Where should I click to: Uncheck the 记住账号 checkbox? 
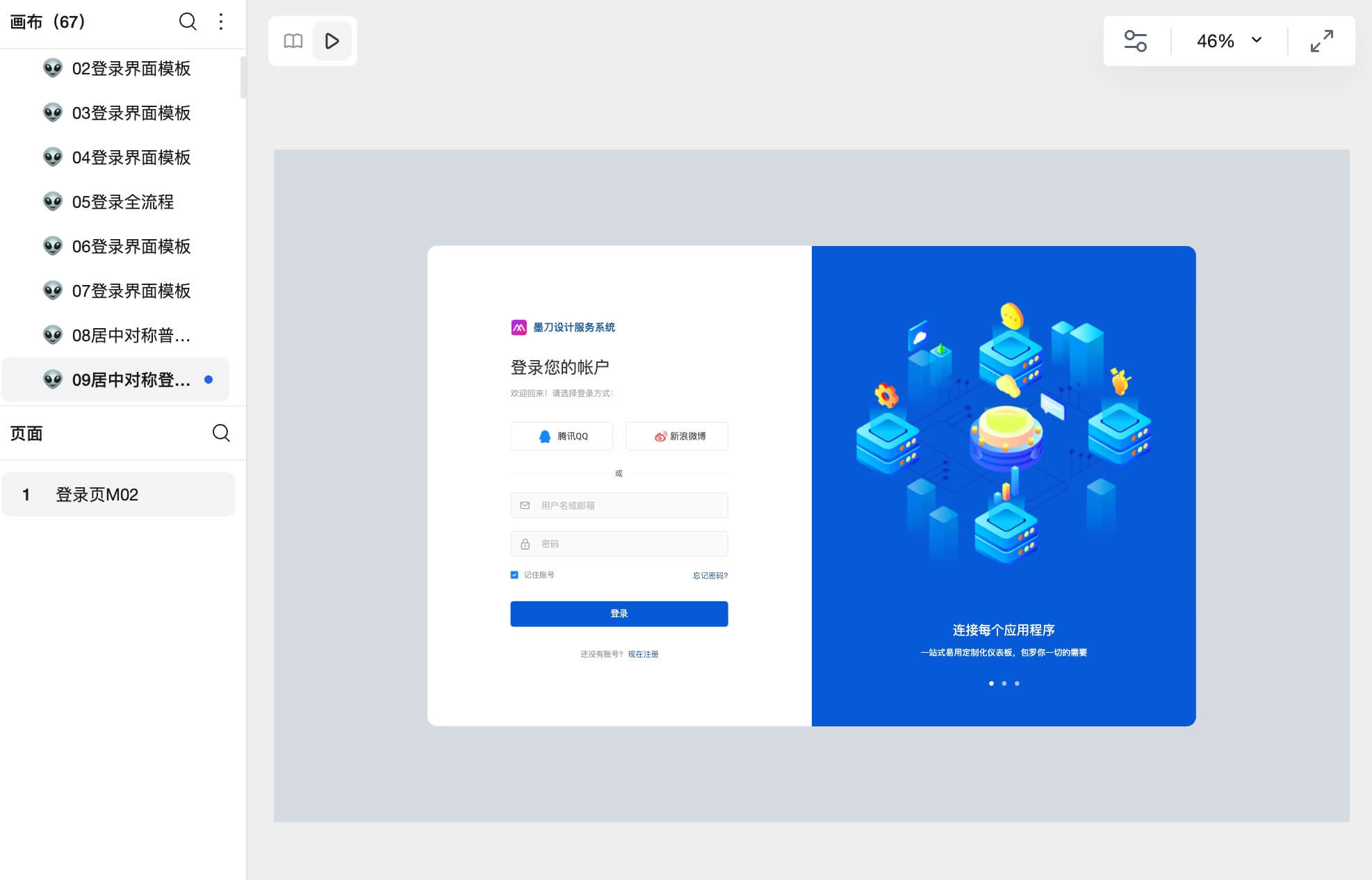tap(514, 575)
